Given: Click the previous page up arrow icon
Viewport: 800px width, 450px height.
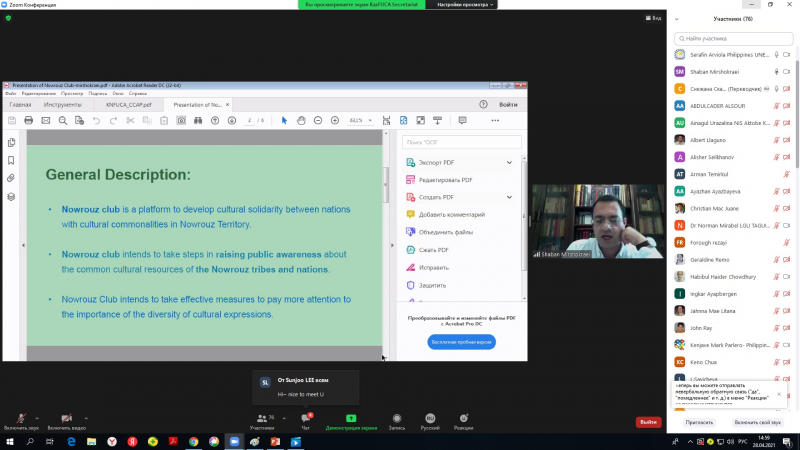Looking at the screenshot, I should pos(215,120).
